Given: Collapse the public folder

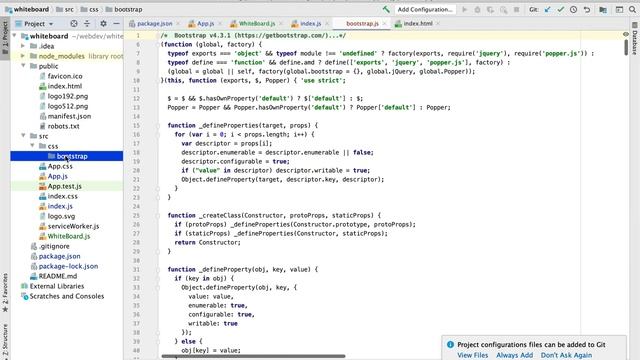Looking at the screenshot, I should tap(23, 66).
